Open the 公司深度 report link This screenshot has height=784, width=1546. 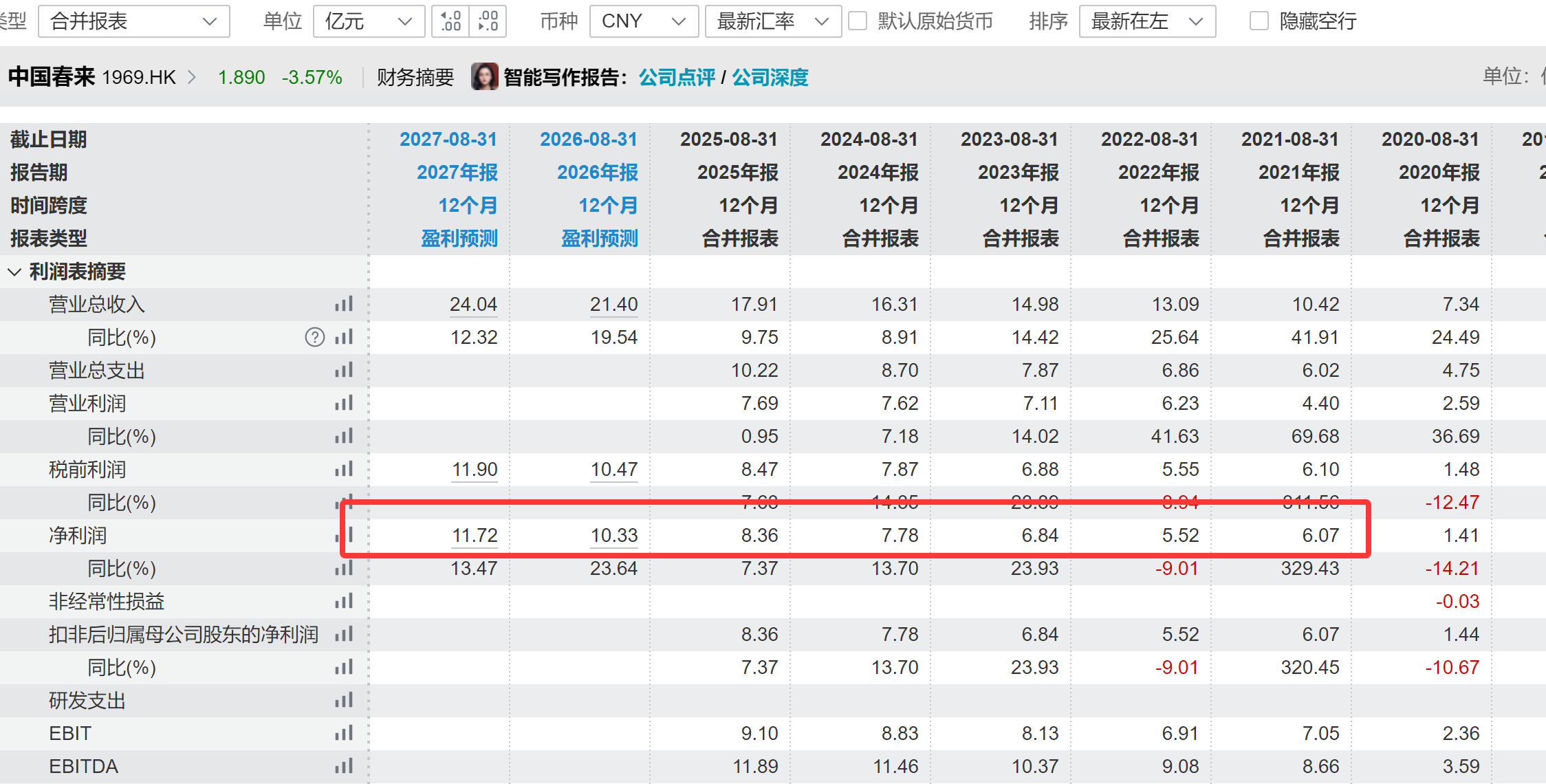click(x=770, y=78)
